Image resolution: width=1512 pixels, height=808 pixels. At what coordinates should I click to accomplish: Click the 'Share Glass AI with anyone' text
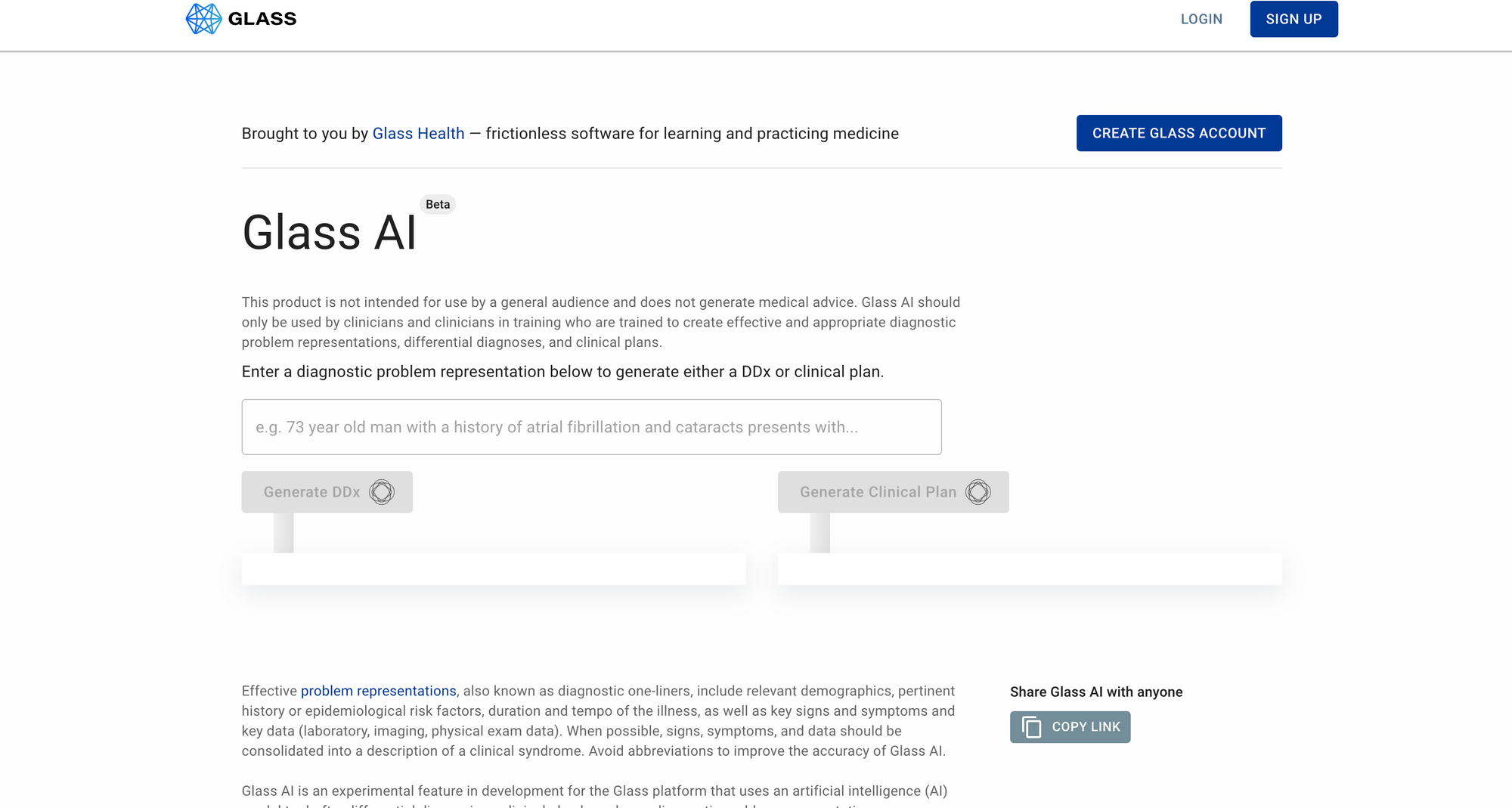point(1096,692)
